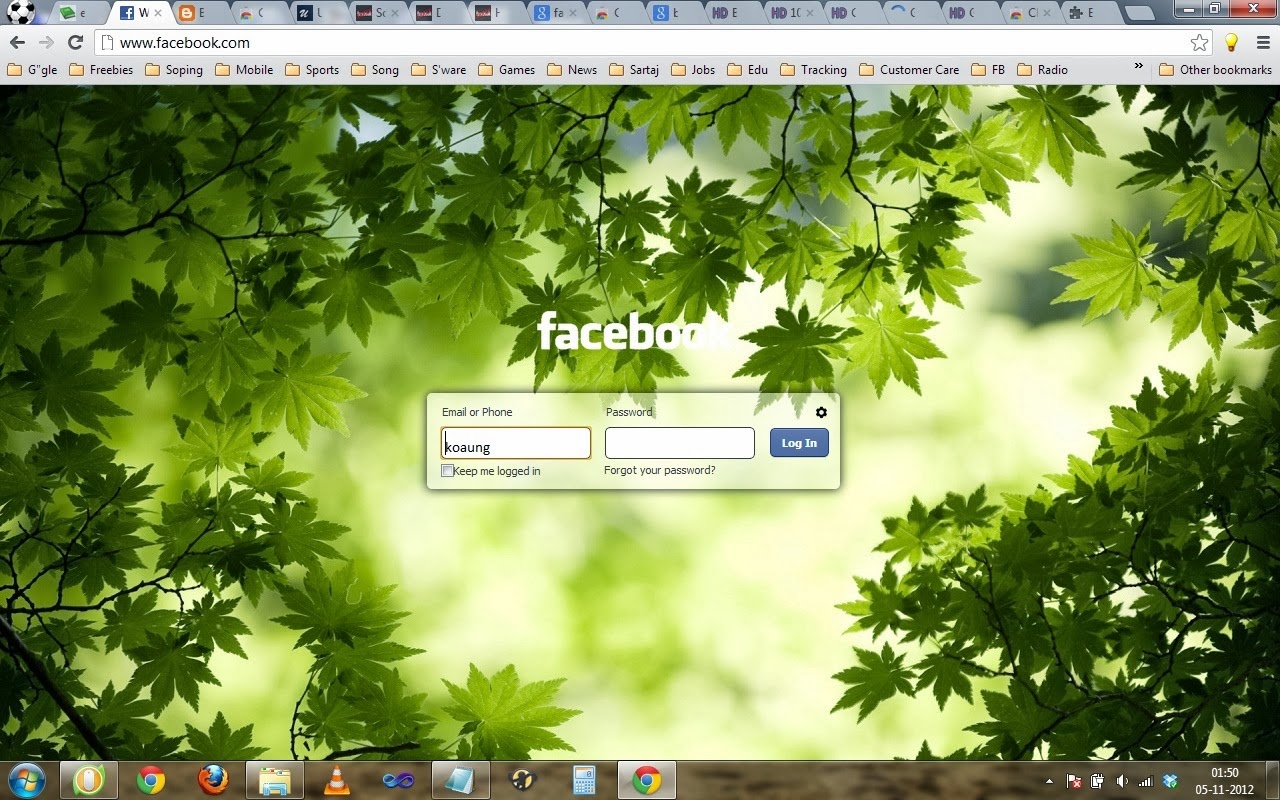Expand the Soping bookmark folder
The width and height of the screenshot is (1280, 800).
point(174,70)
